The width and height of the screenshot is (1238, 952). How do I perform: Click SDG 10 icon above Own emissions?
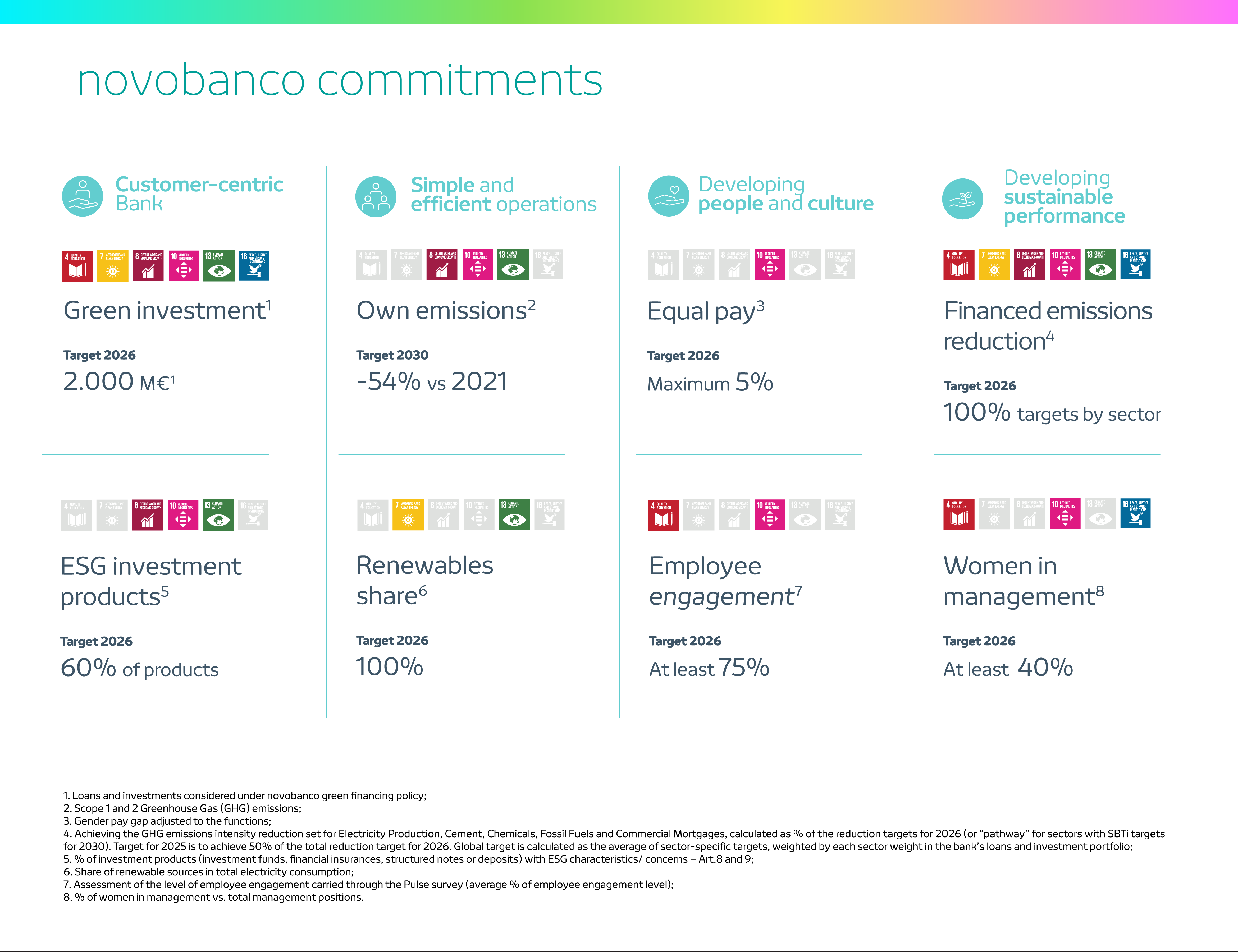click(x=478, y=265)
